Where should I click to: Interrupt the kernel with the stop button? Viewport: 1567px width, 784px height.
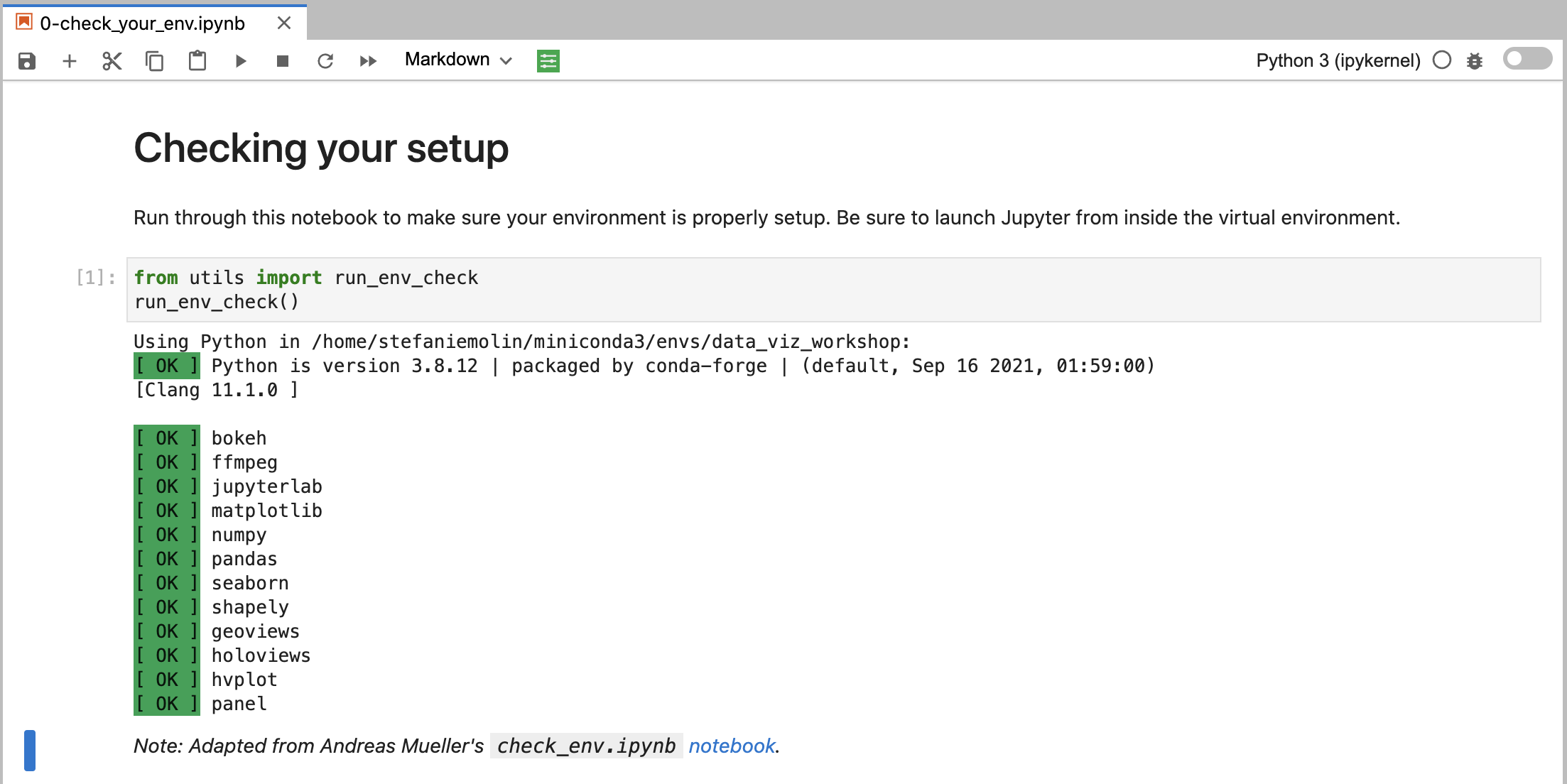(283, 61)
